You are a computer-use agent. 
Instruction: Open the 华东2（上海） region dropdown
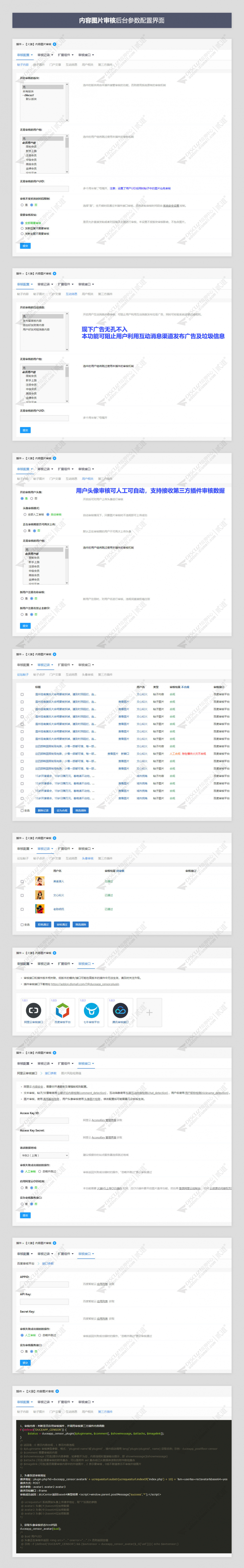pos(45,1155)
